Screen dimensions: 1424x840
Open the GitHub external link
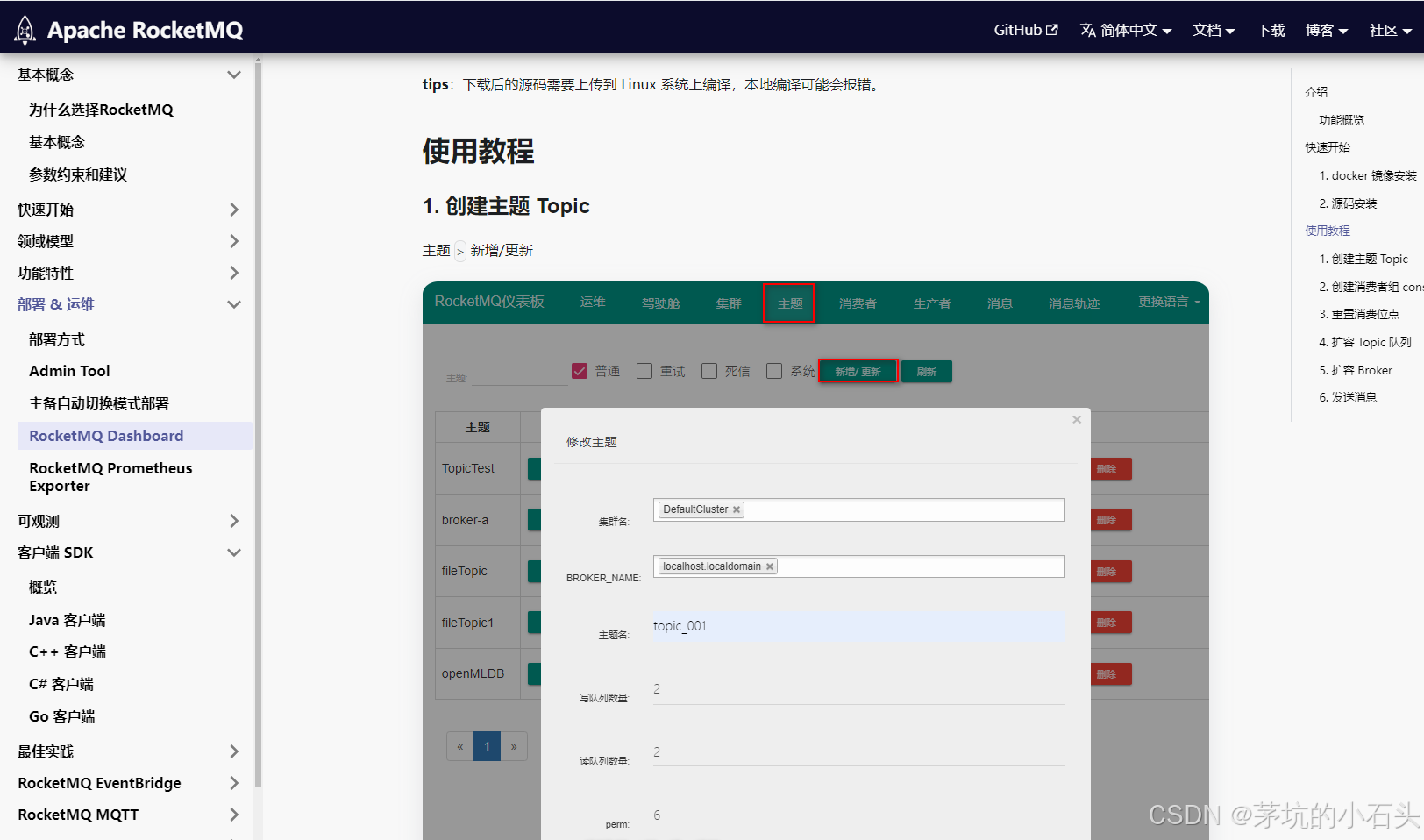(x=1025, y=30)
